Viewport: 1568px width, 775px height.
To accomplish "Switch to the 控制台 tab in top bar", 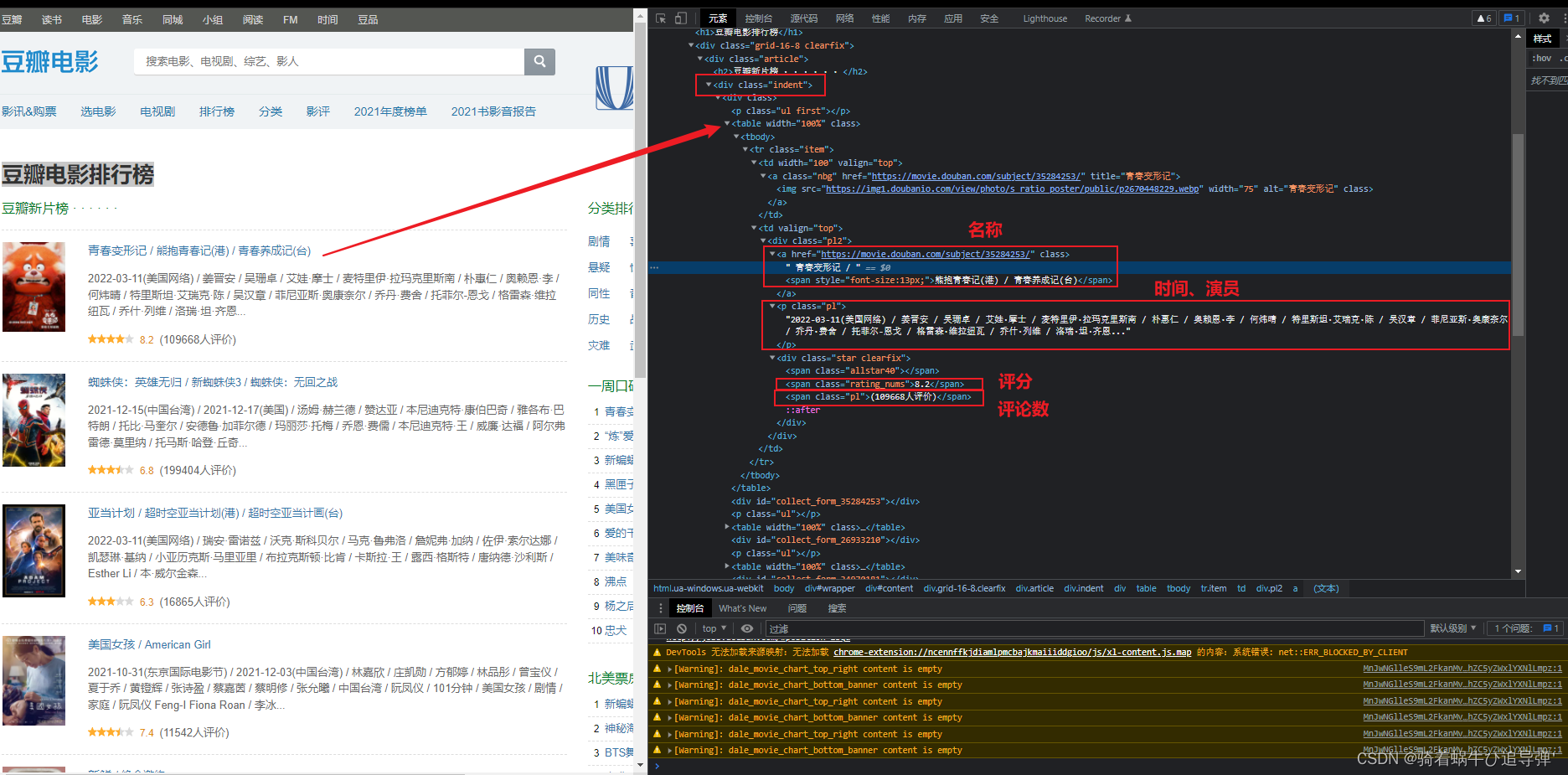I will click(x=759, y=18).
